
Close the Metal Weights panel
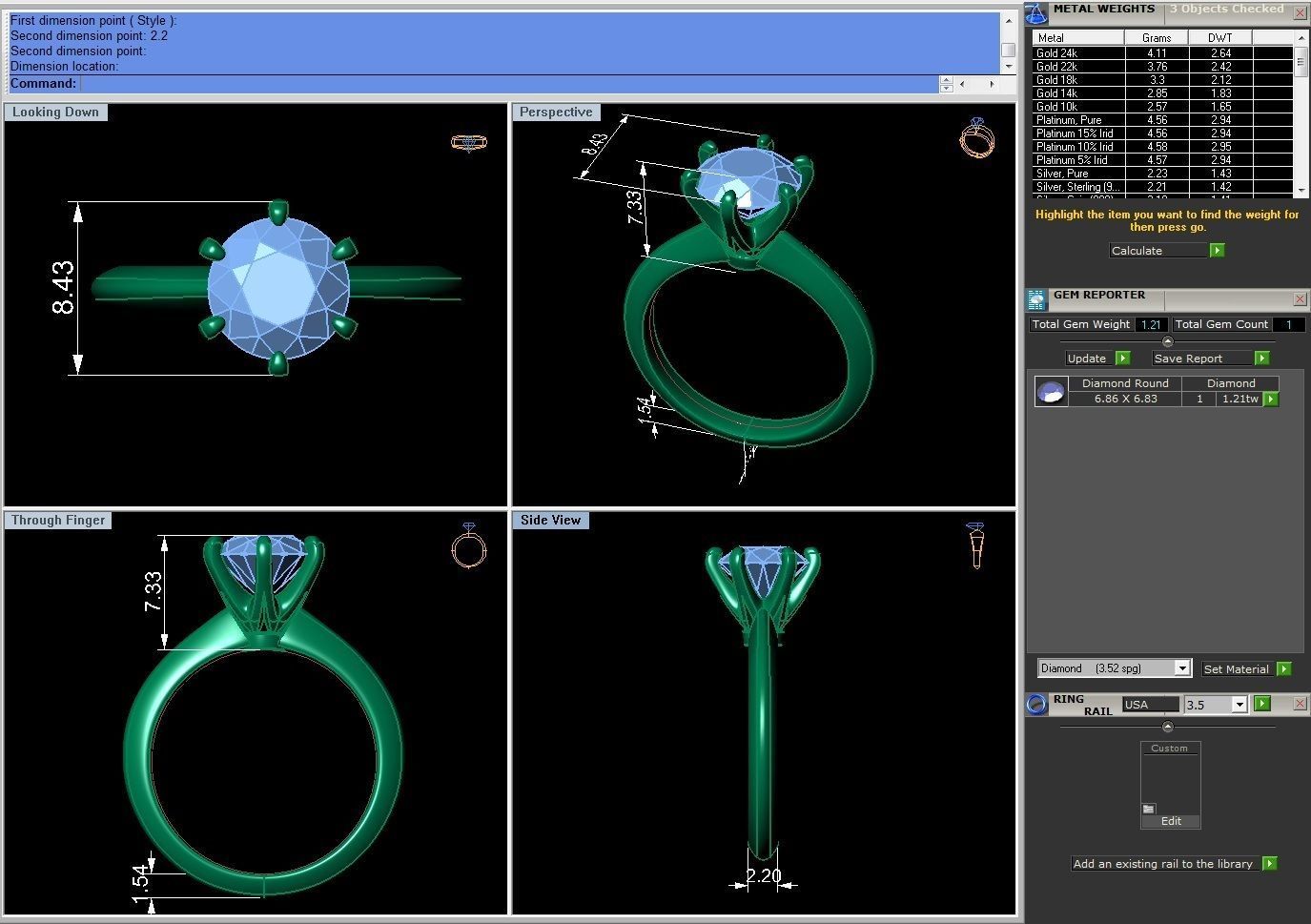1300,13
